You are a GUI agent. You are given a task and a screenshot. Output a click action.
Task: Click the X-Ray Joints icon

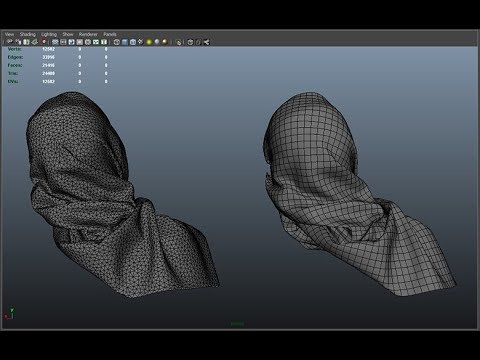pos(206,42)
